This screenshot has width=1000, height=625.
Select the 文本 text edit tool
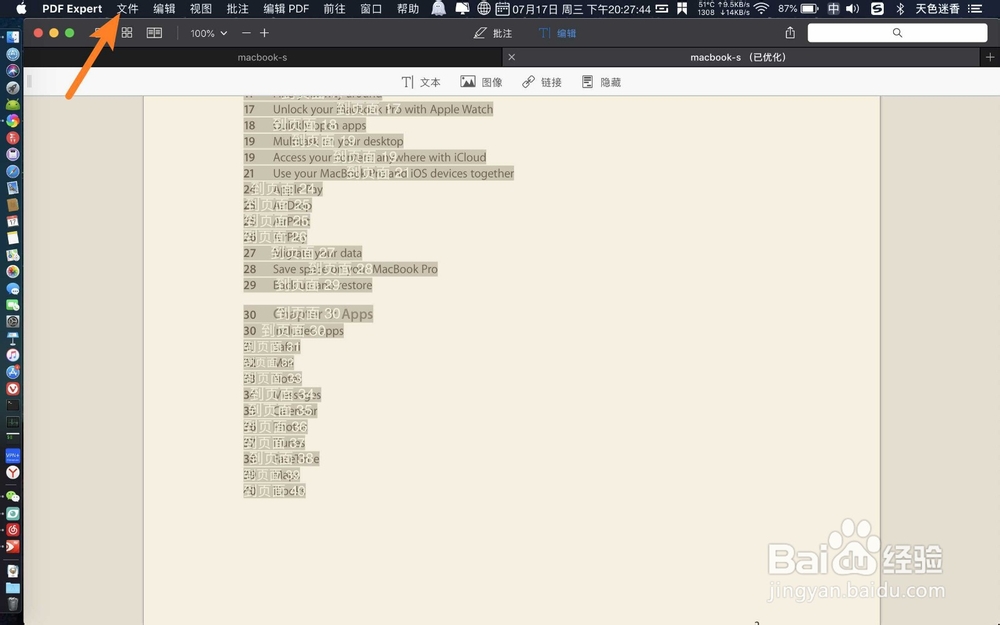coord(421,82)
